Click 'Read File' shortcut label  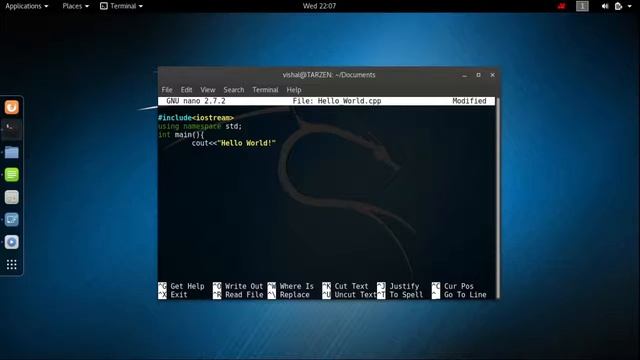244,295
